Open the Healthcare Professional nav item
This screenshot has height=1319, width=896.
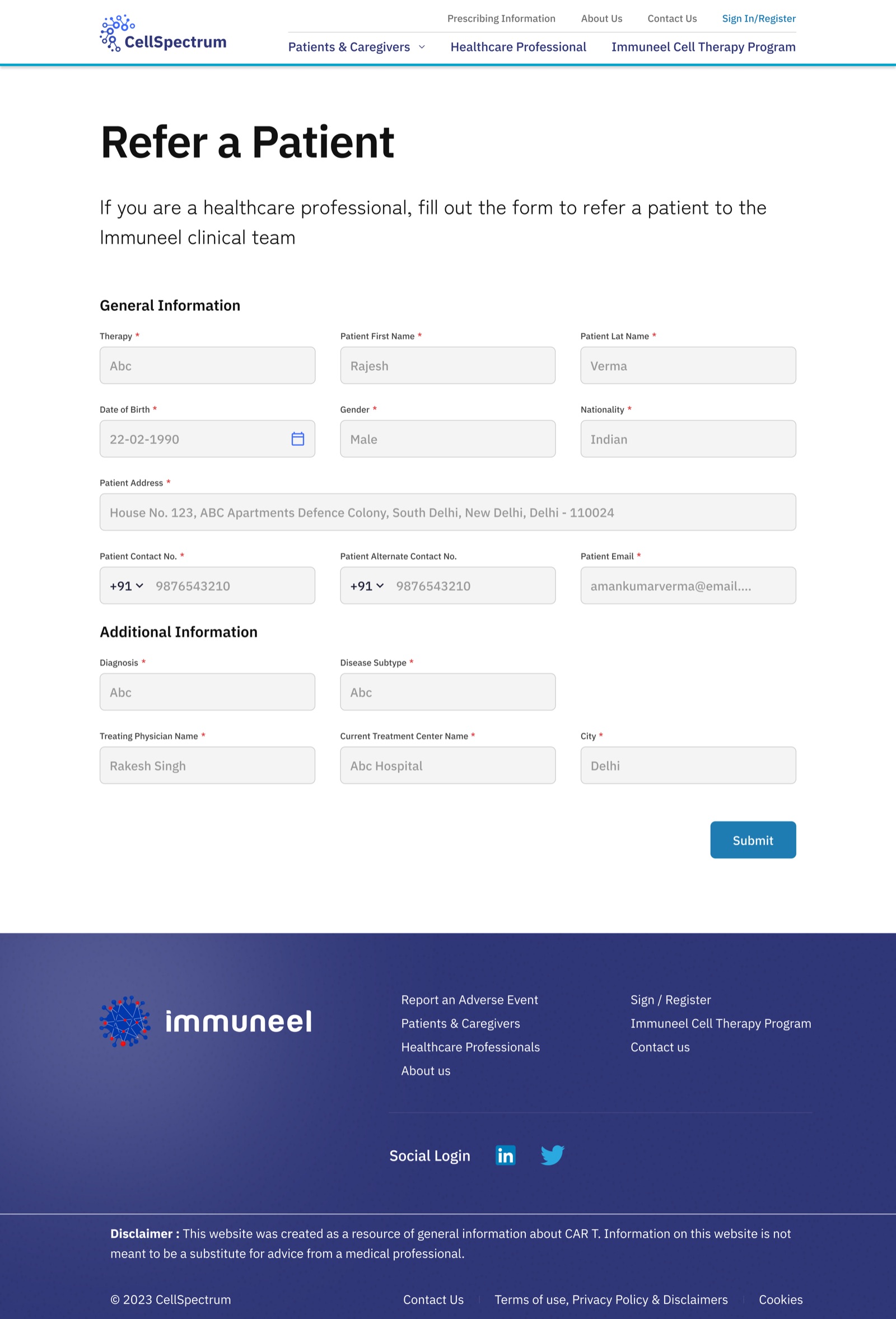[518, 47]
